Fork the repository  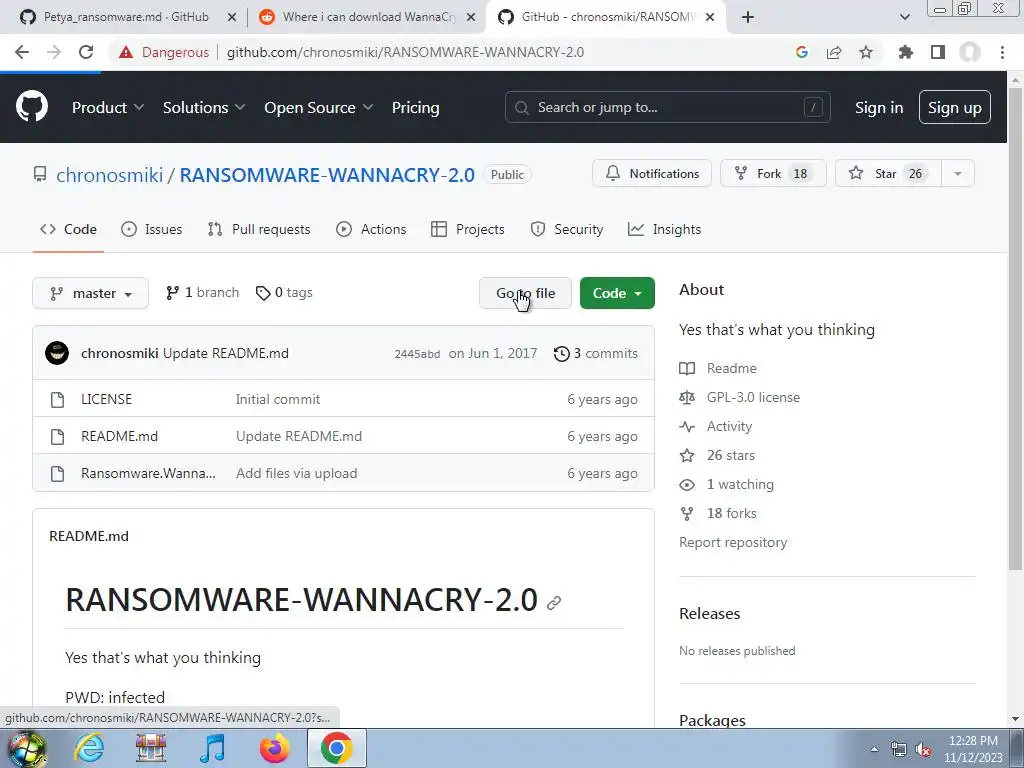773,174
